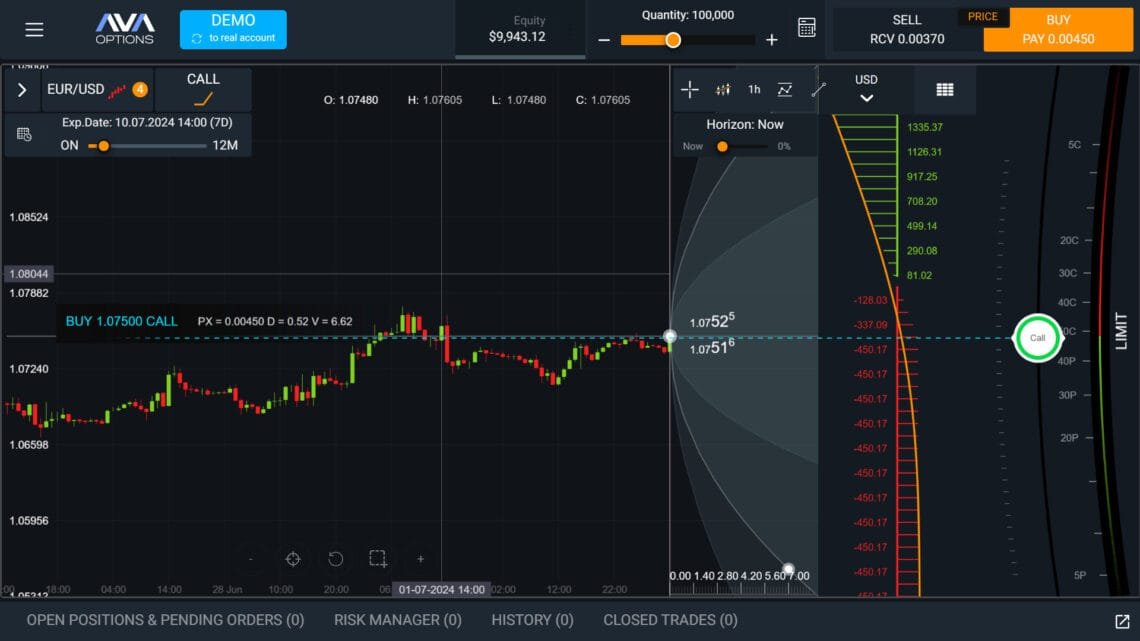Adjust the Quantity slider handle
This screenshot has width=1140, height=641.
point(672,40)
